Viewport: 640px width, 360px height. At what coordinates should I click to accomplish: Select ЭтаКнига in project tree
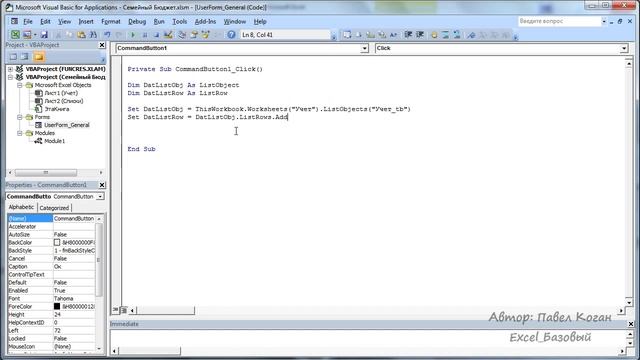pos(57,109)
